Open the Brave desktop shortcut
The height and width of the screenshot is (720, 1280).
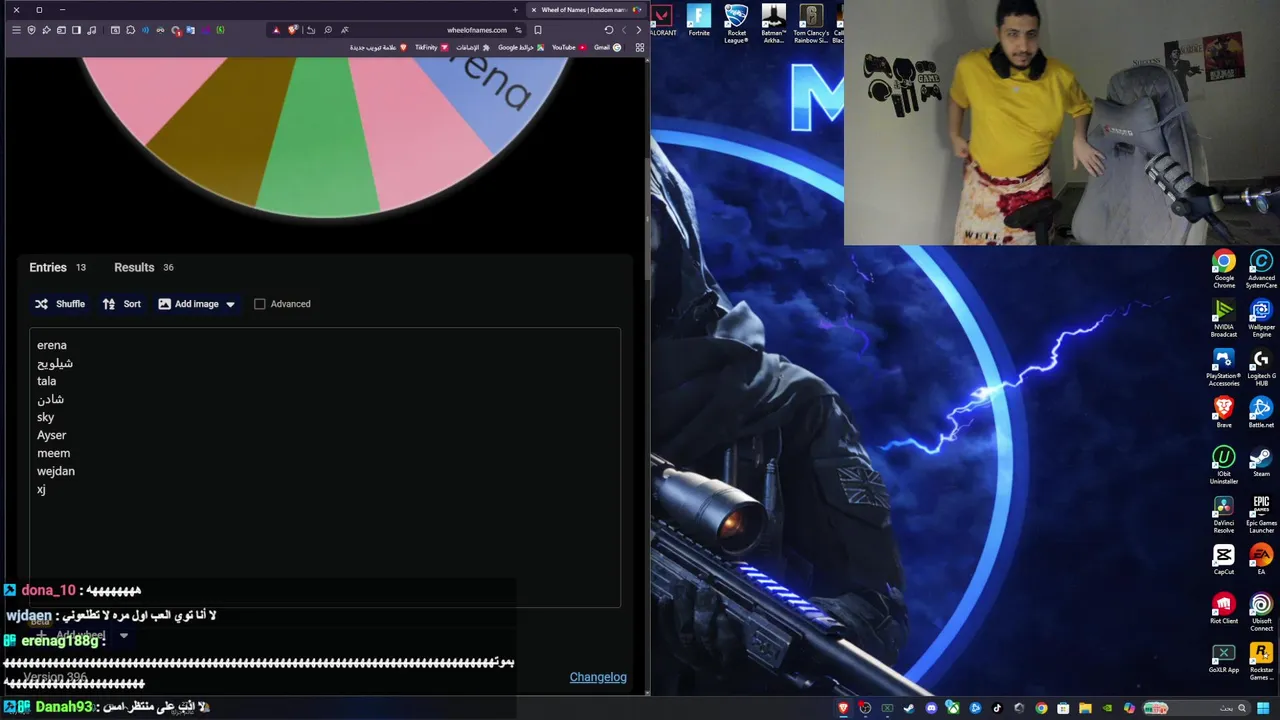(x=1224, y=413)
